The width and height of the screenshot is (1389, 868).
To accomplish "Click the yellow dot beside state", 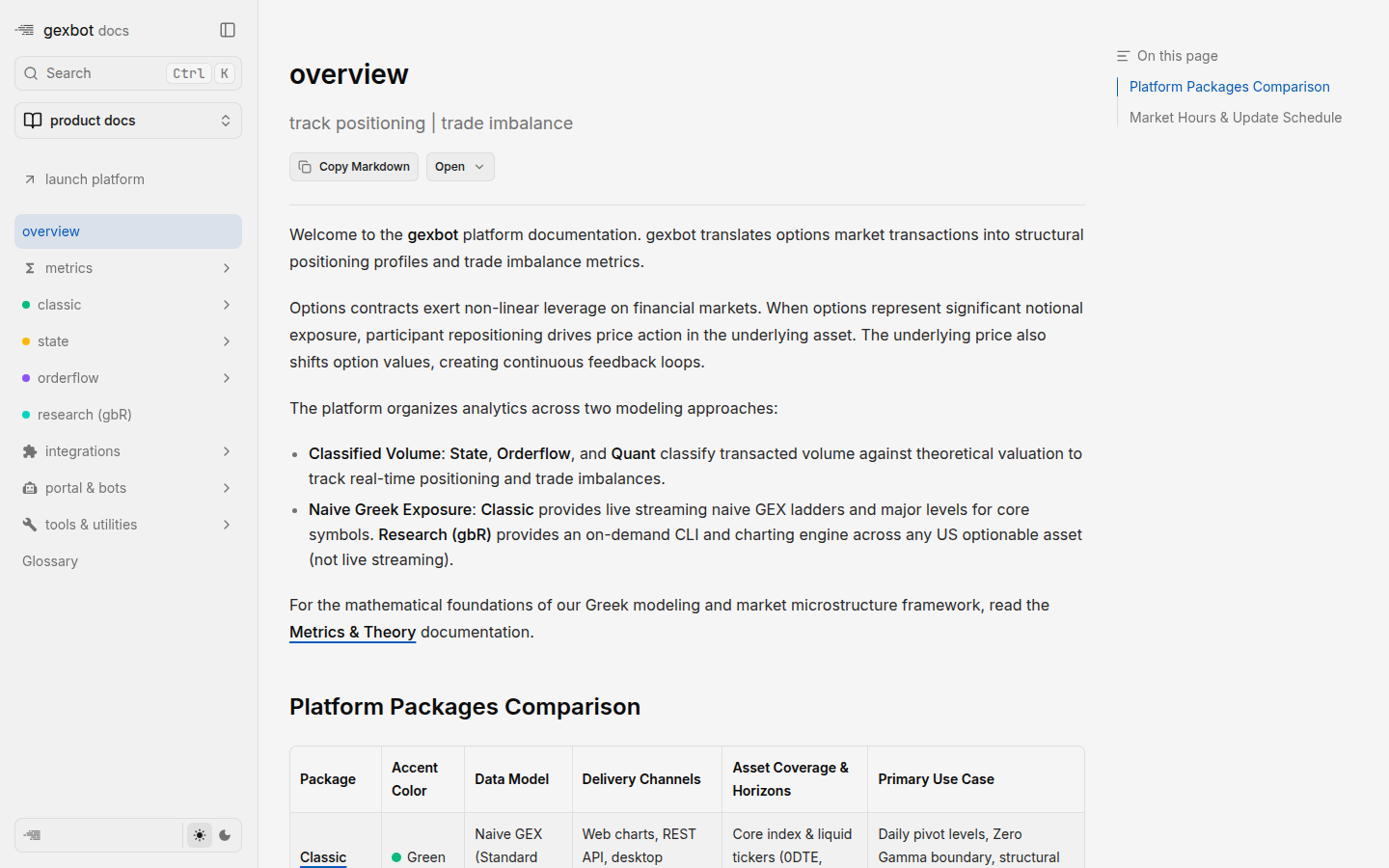I will 26,341.
